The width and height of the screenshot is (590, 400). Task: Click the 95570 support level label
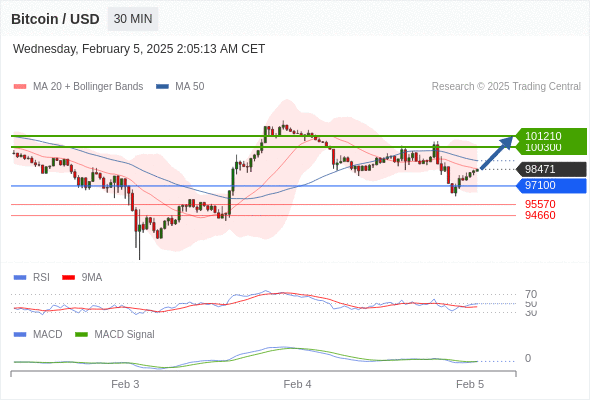pos(540,204)
